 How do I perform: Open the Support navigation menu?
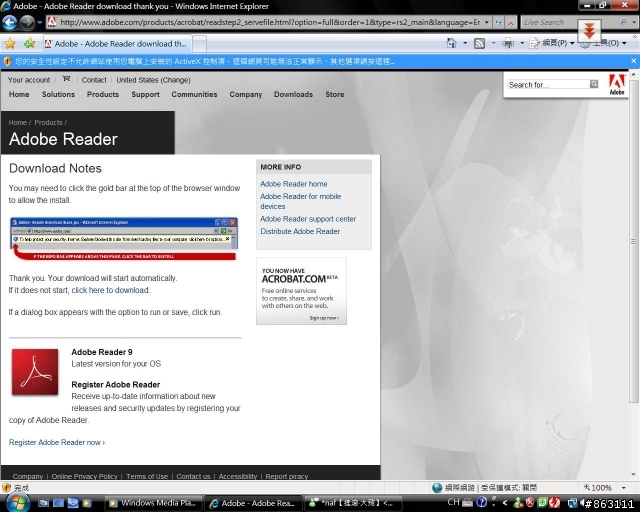pos(145,94)
